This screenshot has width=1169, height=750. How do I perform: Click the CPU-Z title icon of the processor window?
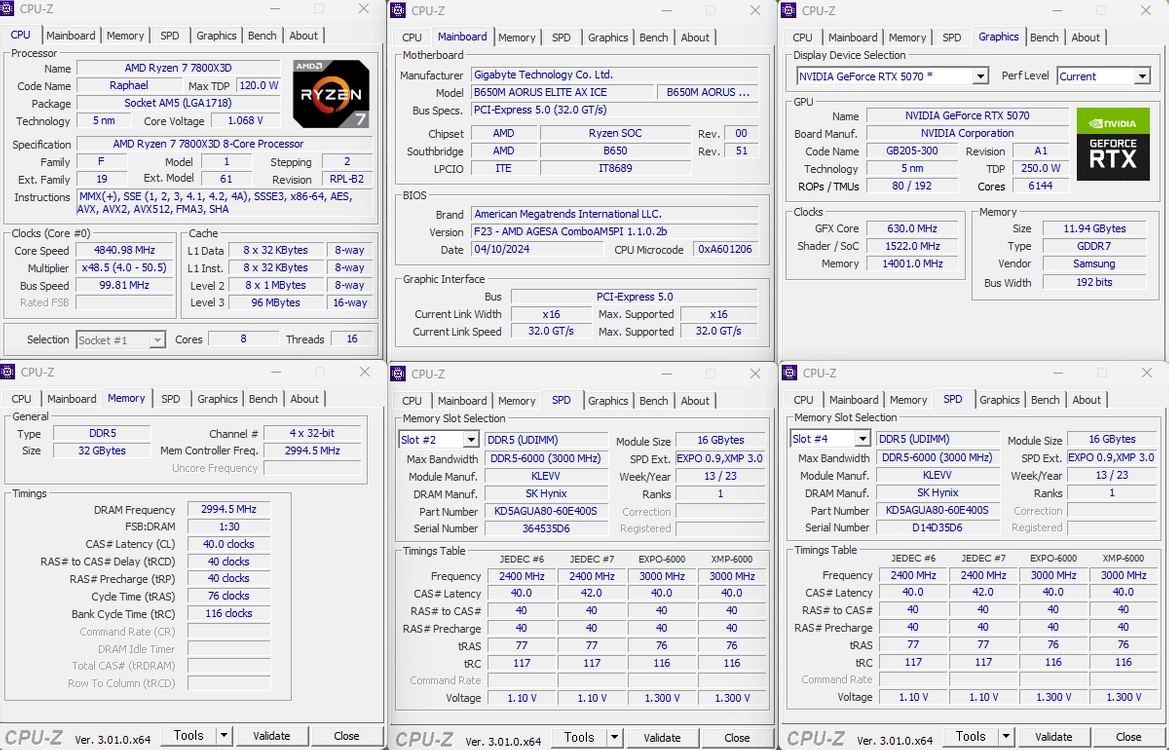point(8,9)
